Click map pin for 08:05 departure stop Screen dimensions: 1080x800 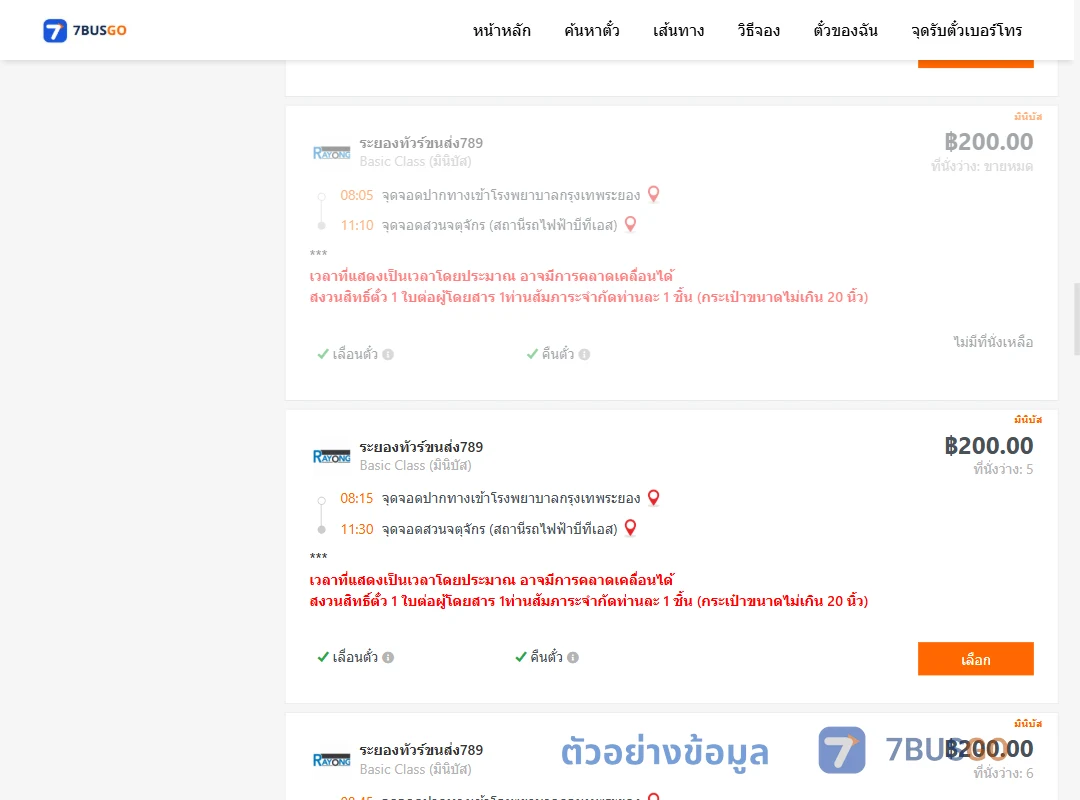click(654, 194)
